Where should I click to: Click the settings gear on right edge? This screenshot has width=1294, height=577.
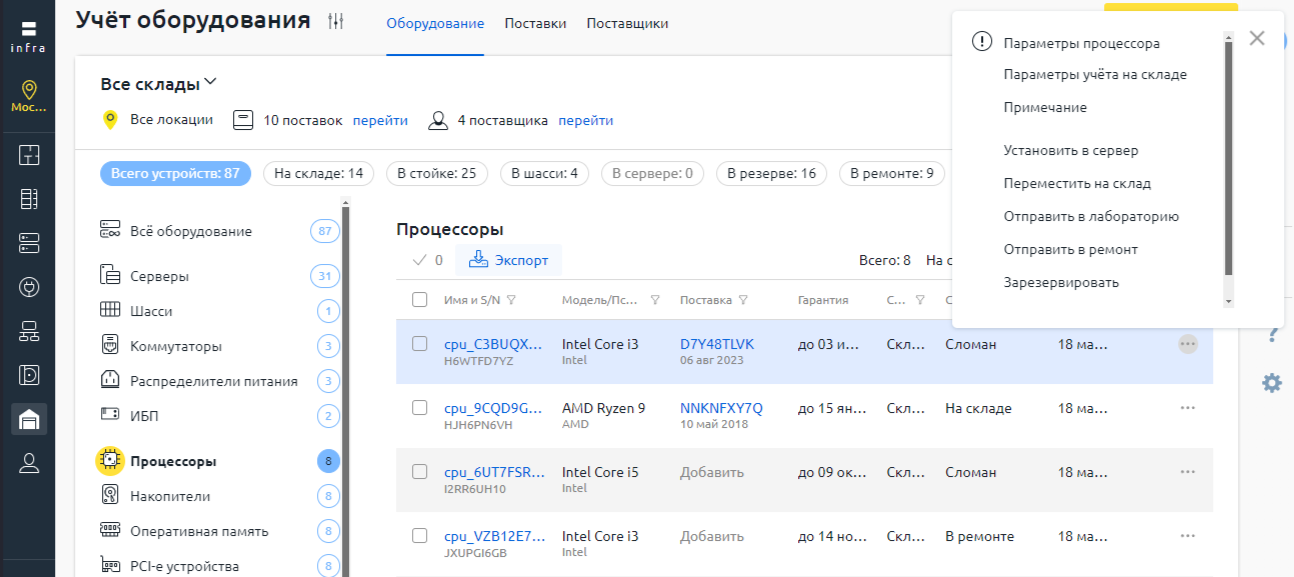[x=1272, y=382]
